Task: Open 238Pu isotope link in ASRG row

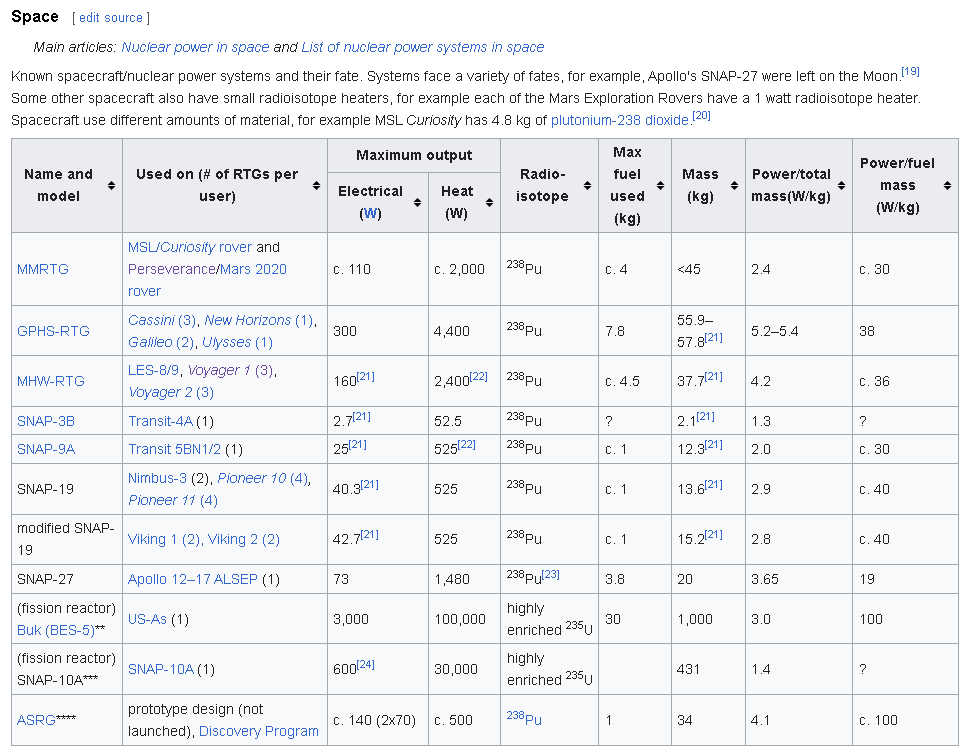Action: tap(524, 719)
